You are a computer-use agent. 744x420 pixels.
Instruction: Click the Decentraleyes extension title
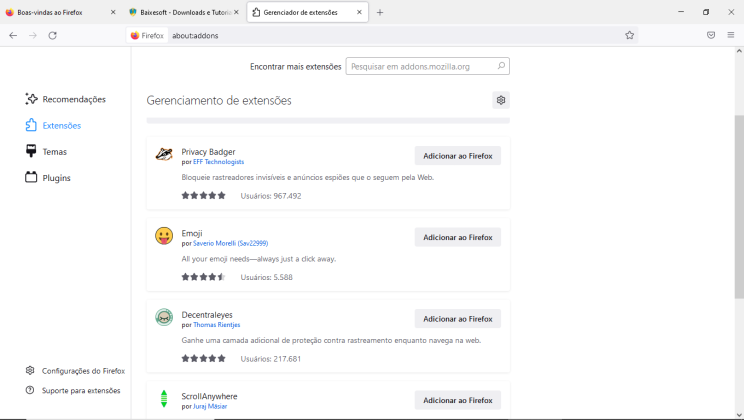[x=207, y=315]
